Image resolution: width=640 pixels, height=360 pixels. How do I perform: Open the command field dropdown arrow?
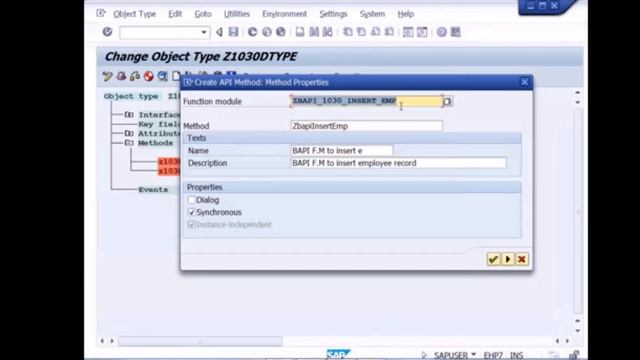[x=204, y=32]
